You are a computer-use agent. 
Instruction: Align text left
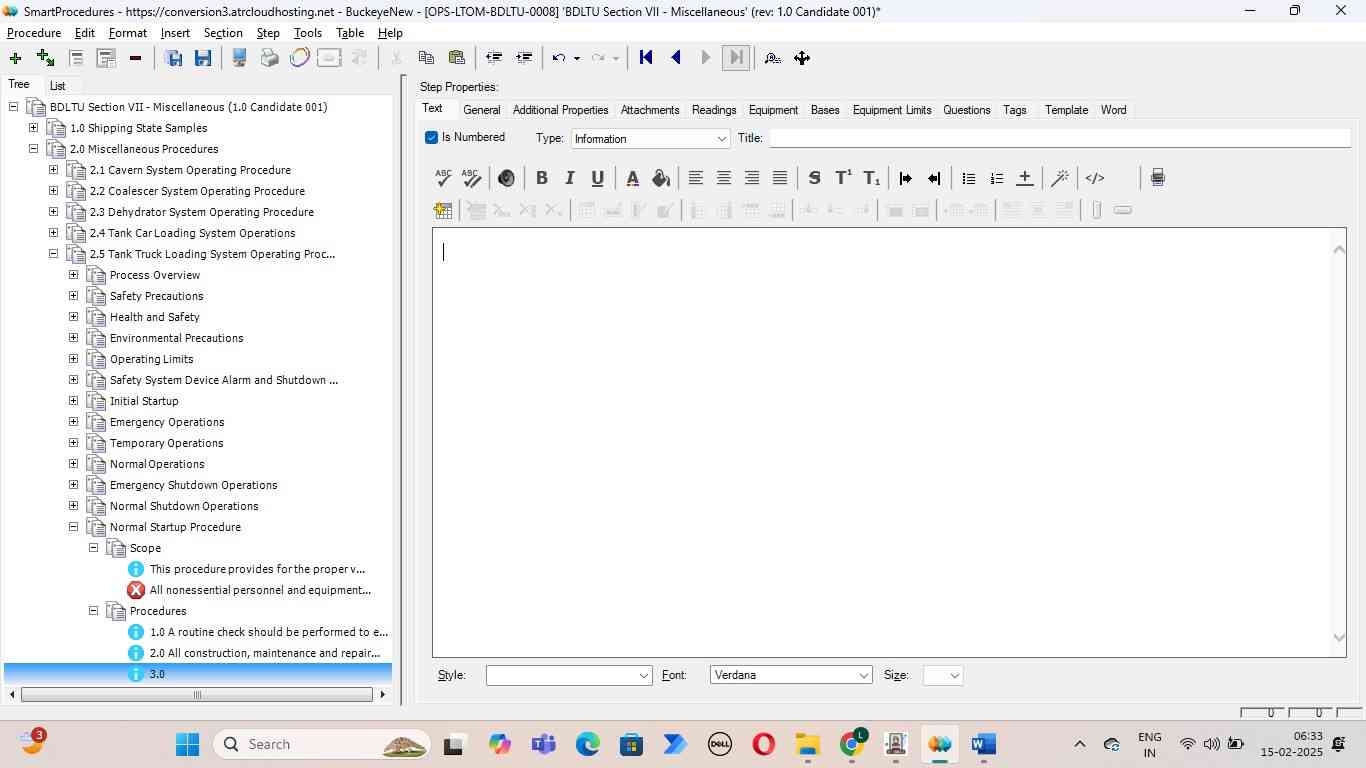click(x=696, y=178)
